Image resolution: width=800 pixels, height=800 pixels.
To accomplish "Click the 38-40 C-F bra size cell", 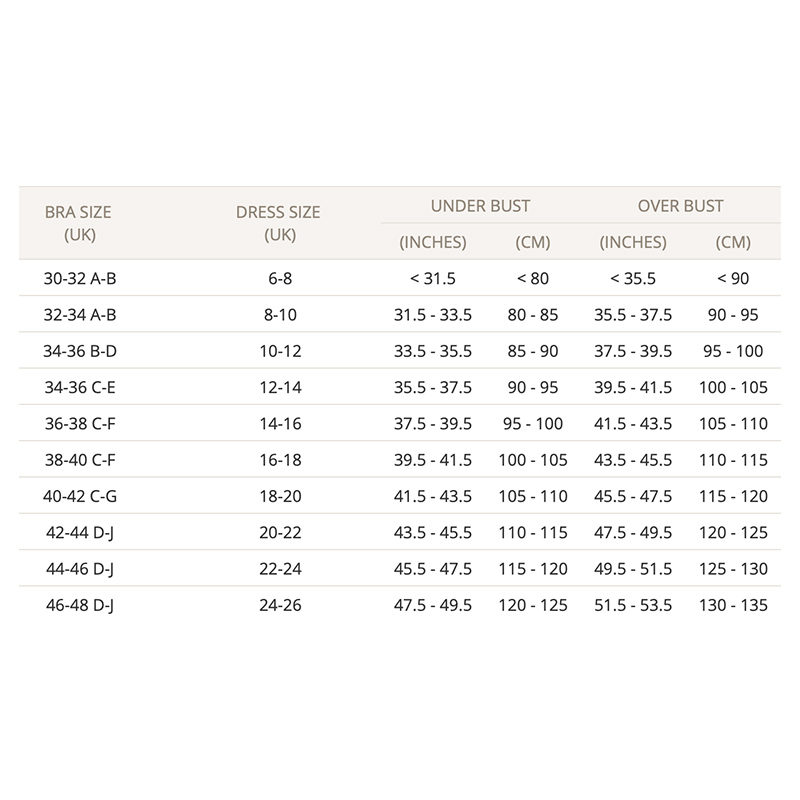I will [x=80, y=460].
